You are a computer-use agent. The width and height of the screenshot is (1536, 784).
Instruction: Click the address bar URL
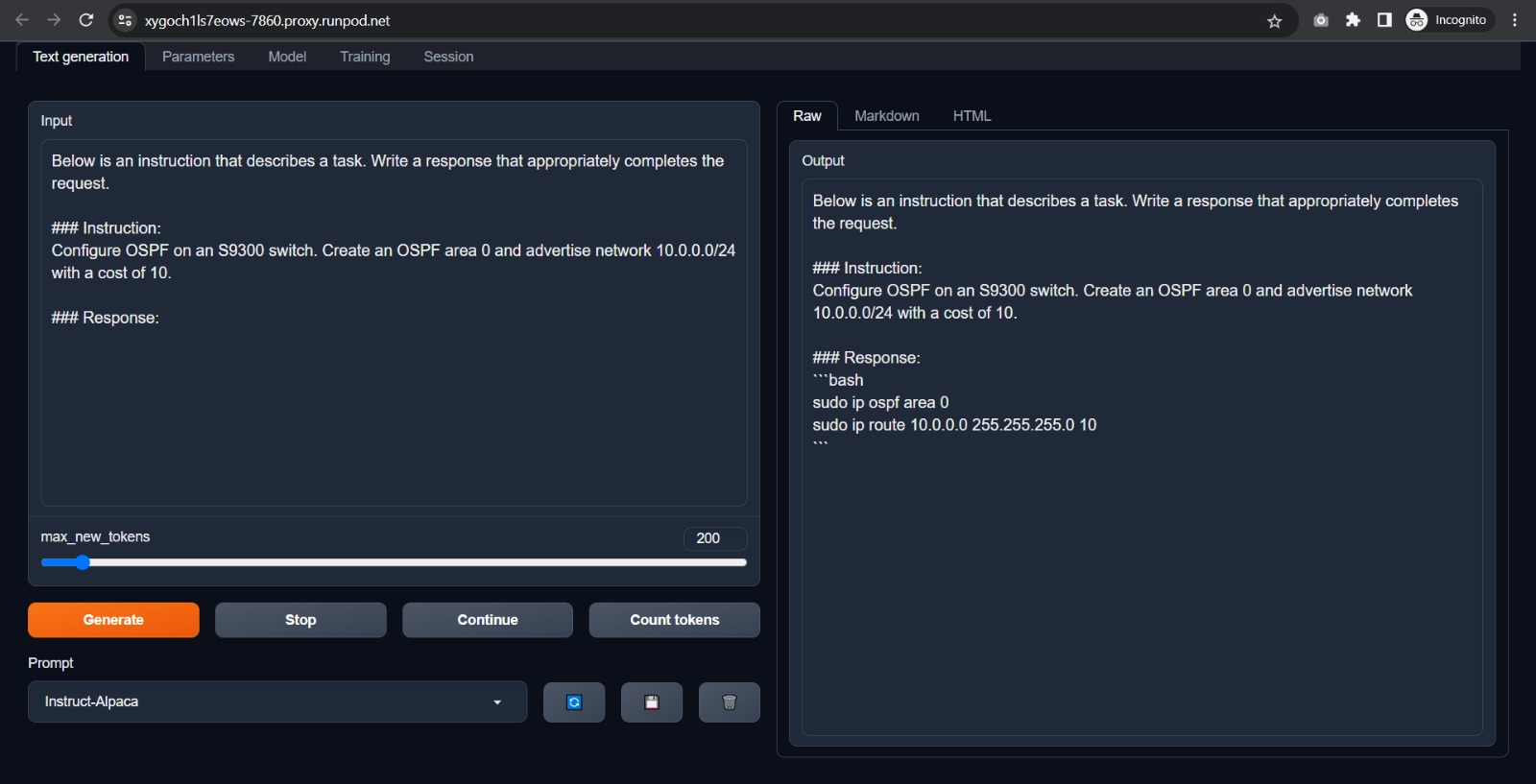[x=267, y=20]
